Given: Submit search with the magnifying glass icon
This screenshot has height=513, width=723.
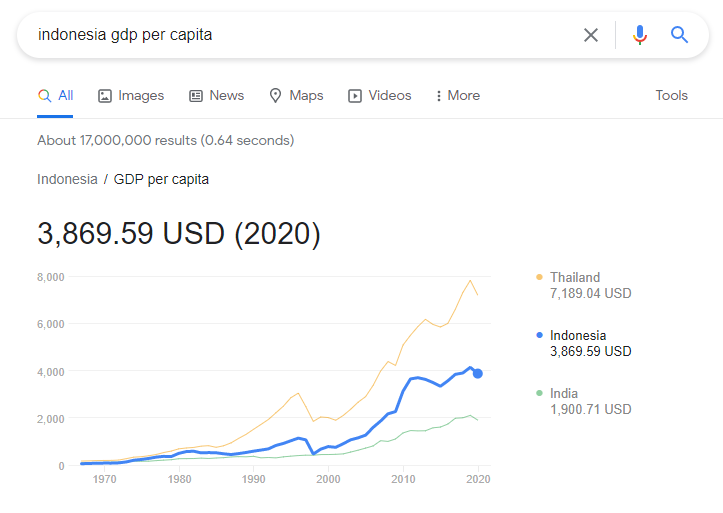Looking at the screenshot, I should point(680,35).
